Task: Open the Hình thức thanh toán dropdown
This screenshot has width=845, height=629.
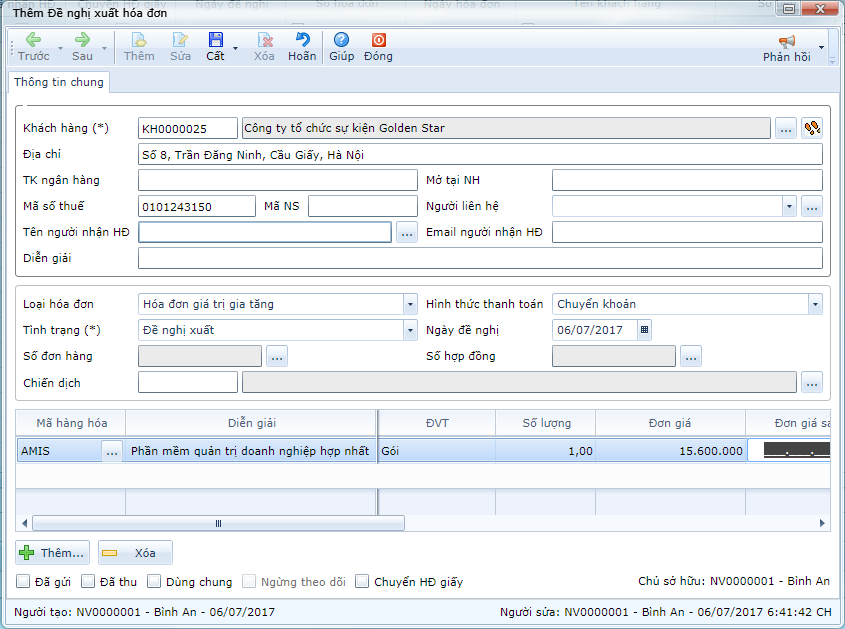Action: pos(815,304)
